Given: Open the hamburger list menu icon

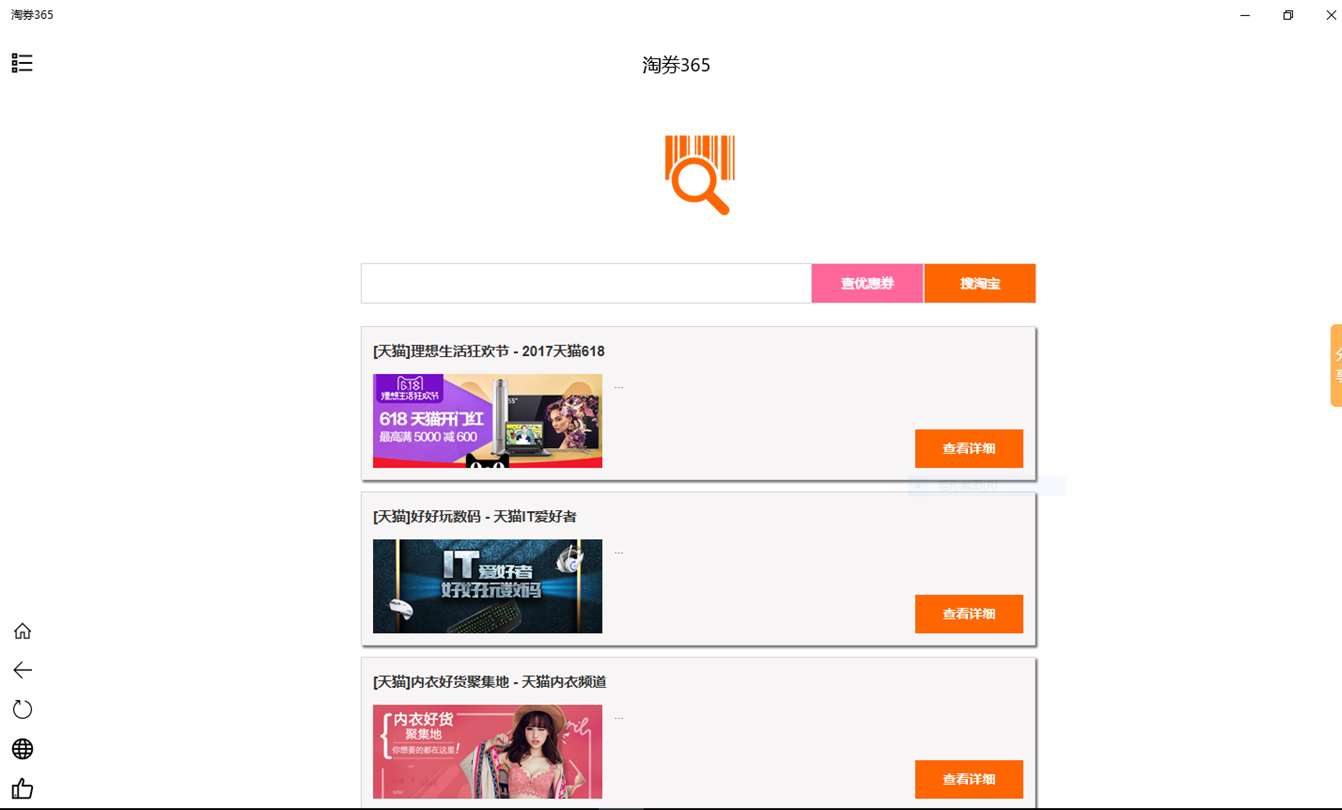Looking at the screenshot, I should point(22,63).
